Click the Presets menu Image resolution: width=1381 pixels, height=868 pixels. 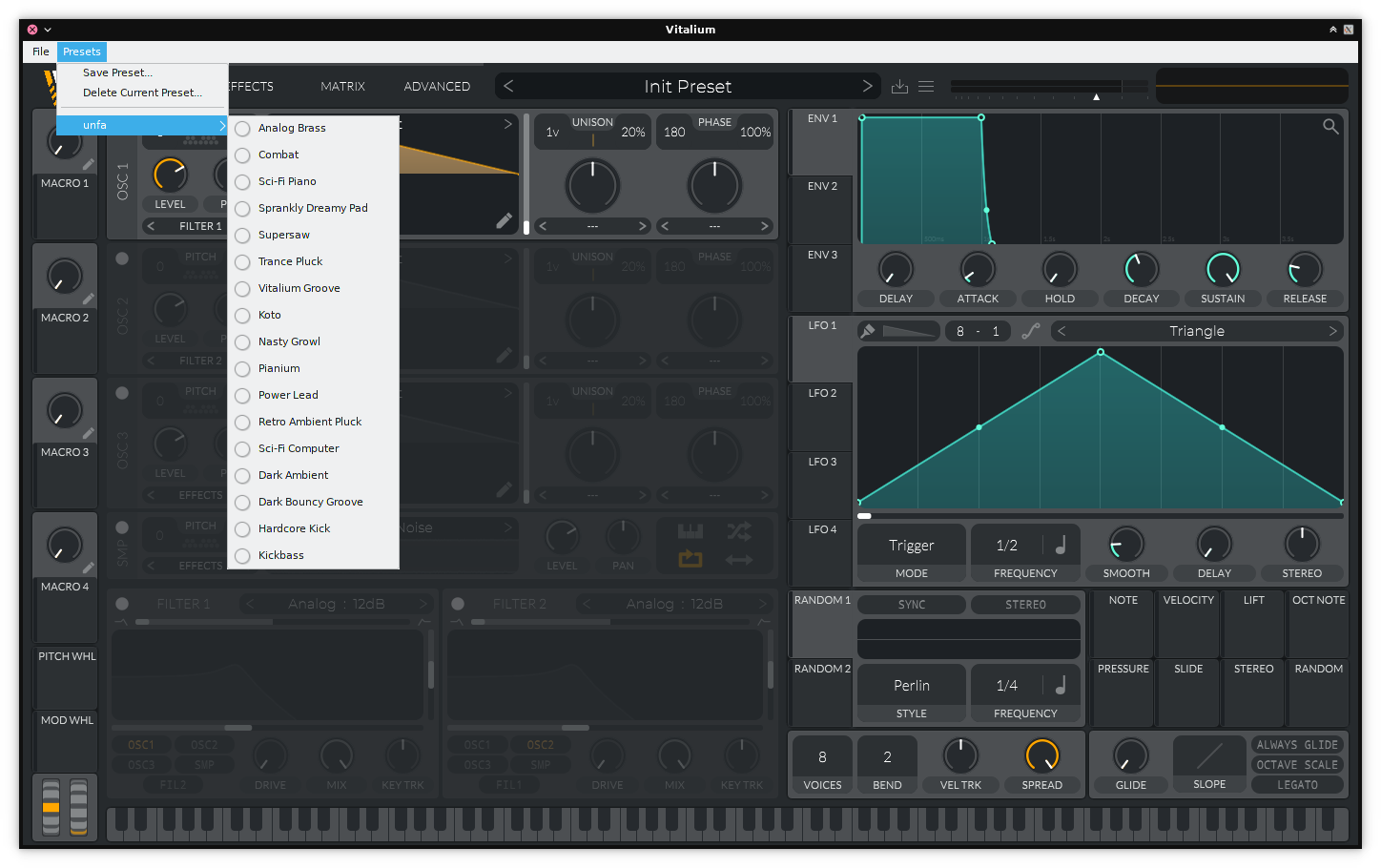[x=82, y=52]
